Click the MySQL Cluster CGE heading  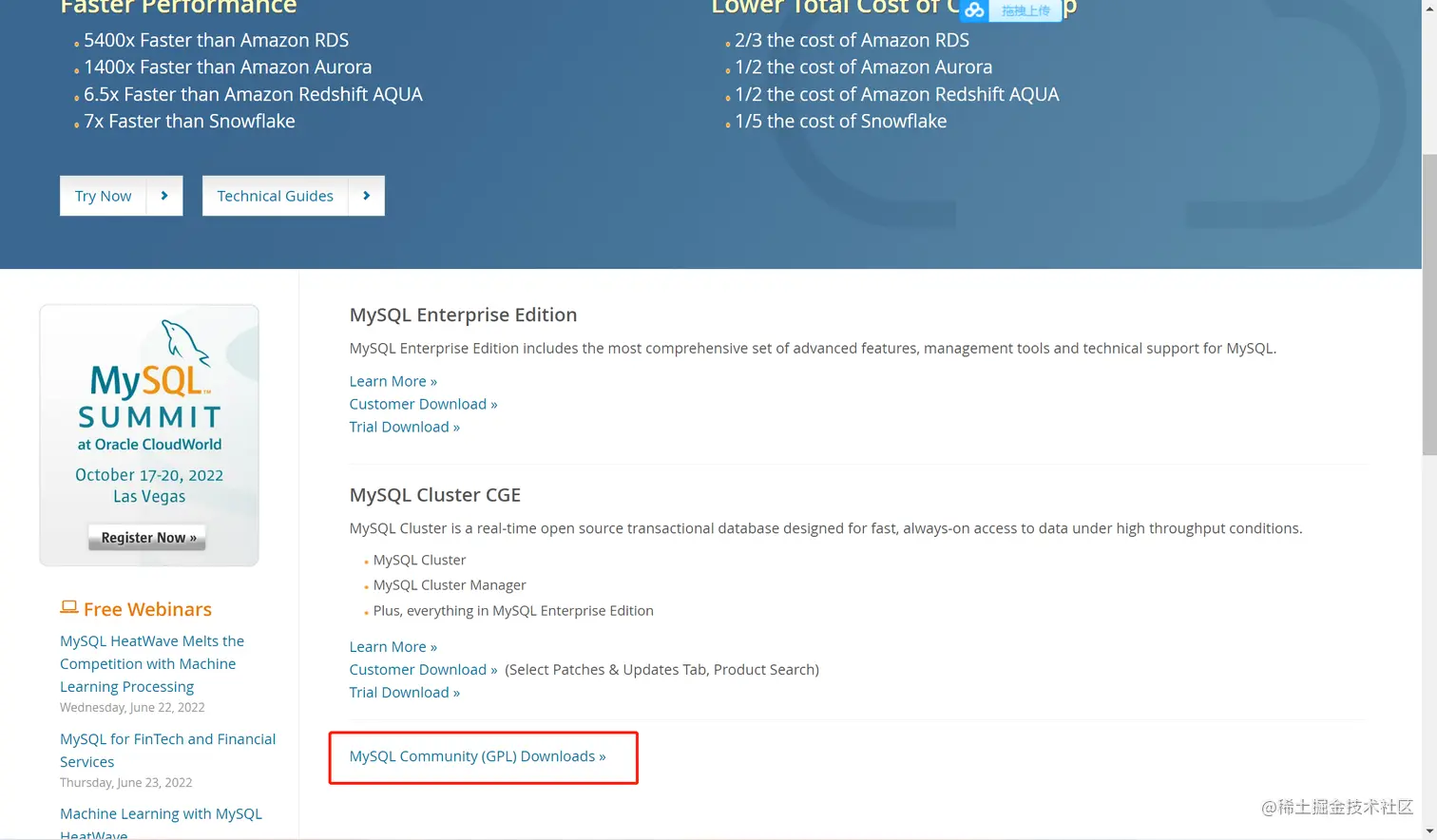pyautogui.click(x=434, y=495)
